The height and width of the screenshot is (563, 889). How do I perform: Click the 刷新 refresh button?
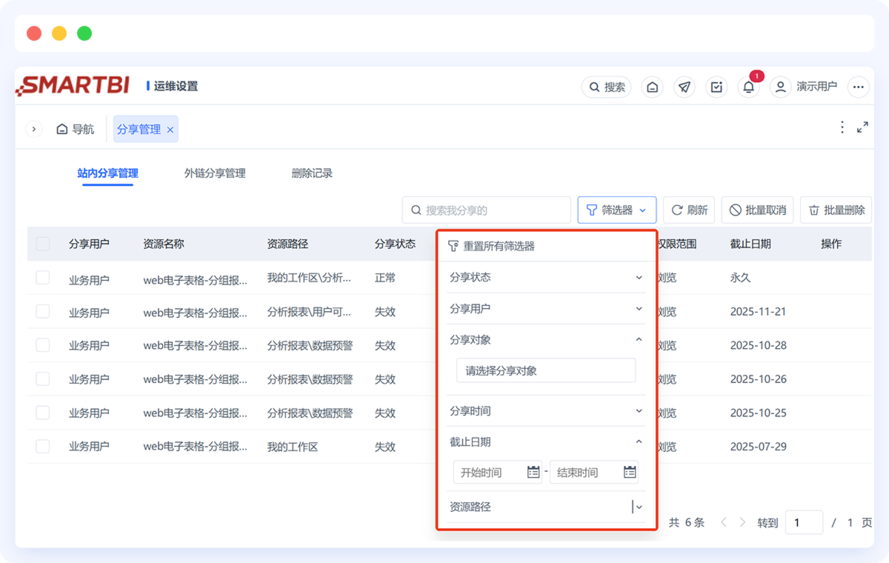click(689, 210)
